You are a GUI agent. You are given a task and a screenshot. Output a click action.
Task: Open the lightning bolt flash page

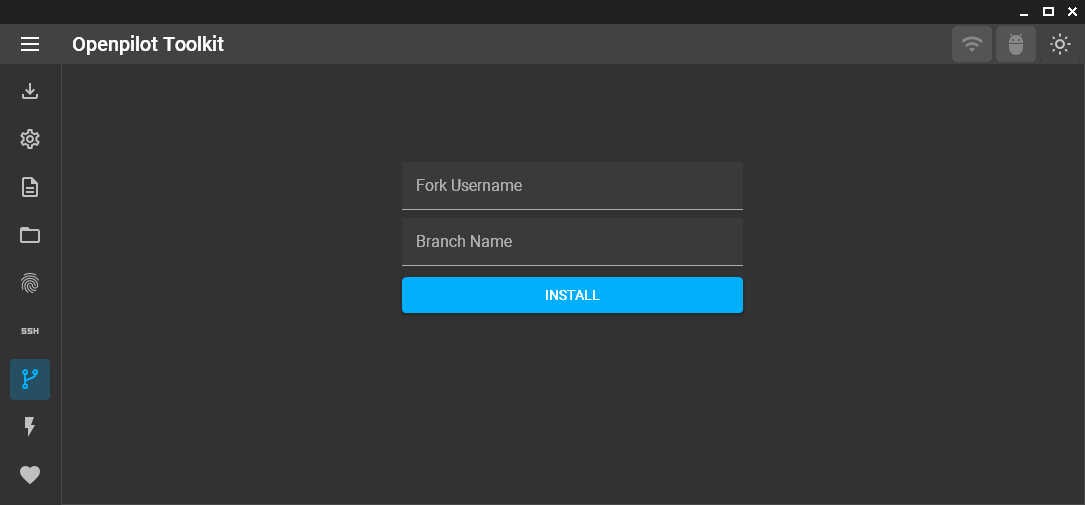pos(30,427)
